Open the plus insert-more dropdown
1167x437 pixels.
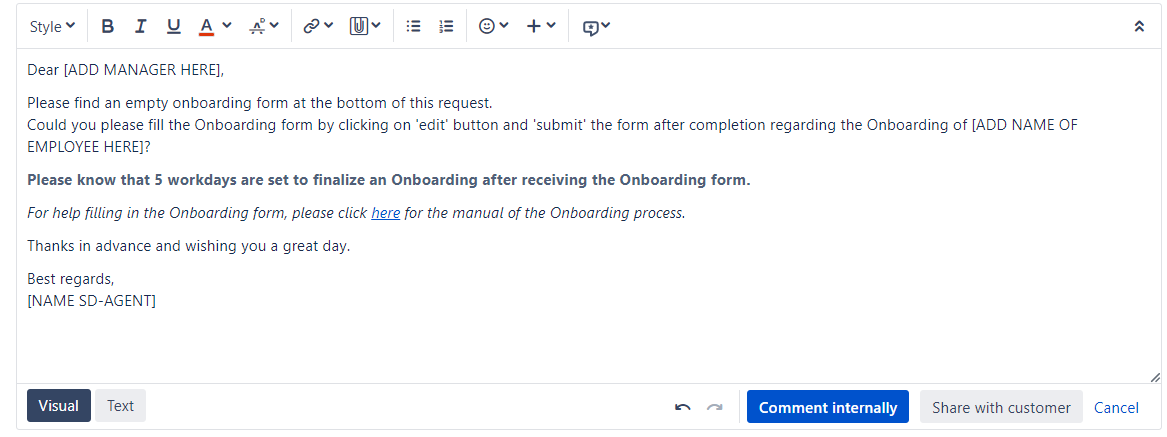click(541, 26)
